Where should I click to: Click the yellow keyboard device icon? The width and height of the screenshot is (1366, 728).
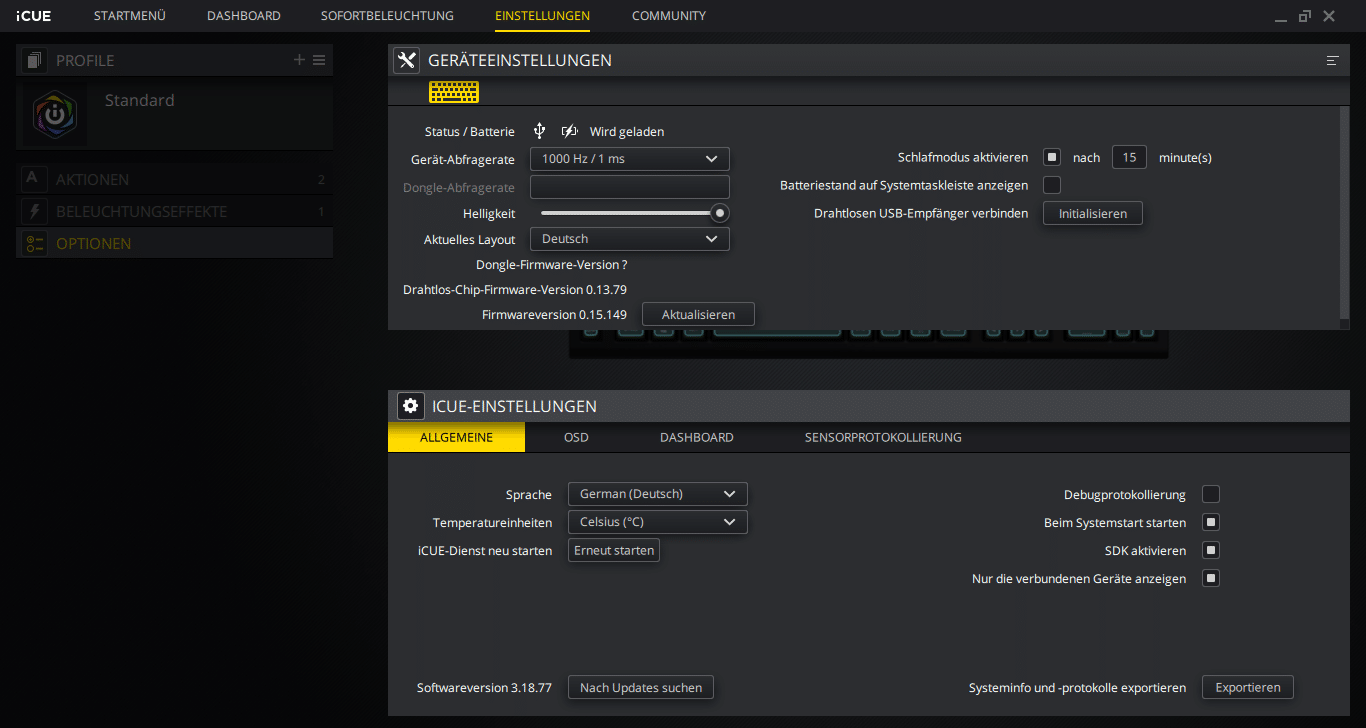[x=454, y=92]
